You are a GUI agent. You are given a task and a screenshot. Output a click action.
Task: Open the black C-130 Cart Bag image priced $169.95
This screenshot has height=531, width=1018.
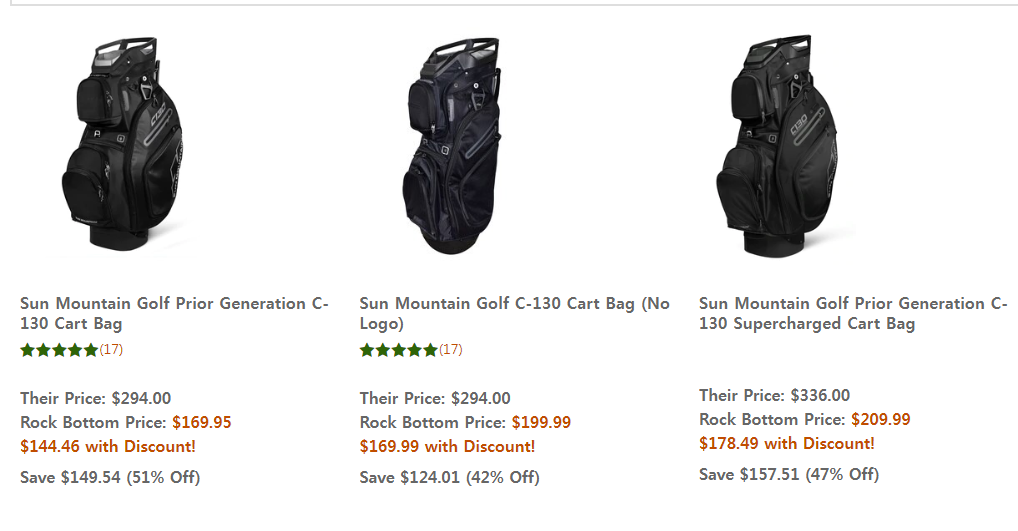click(x=126, y=146)
